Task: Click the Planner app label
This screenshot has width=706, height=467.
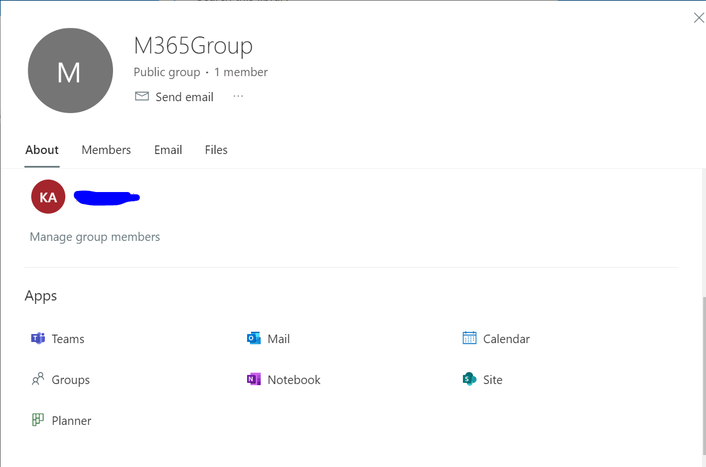Action: tap(72, 421)
